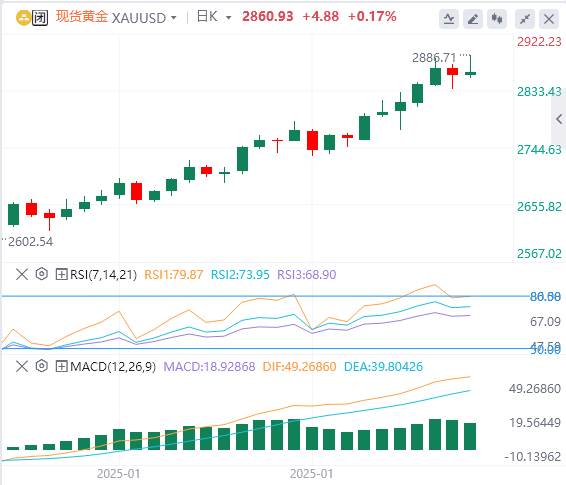Open the indicator line chart tool icon
The width and height of the screenshot is (566, 485).
(449, 19)
